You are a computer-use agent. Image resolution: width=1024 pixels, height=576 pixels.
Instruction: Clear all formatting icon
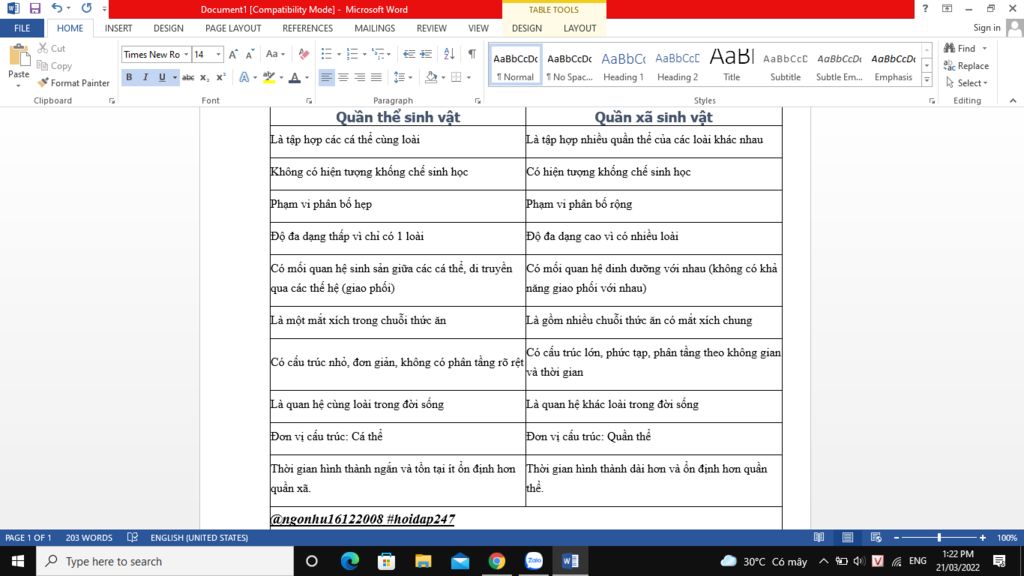tap(304, 54)
